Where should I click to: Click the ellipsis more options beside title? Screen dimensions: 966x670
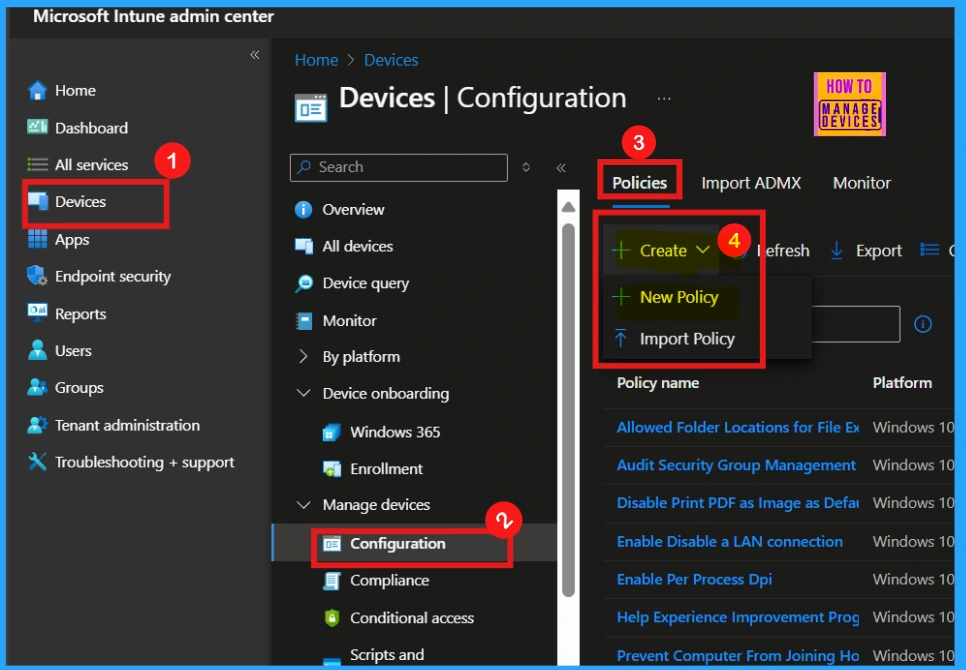pyautogui.click(x=664, y=99)
